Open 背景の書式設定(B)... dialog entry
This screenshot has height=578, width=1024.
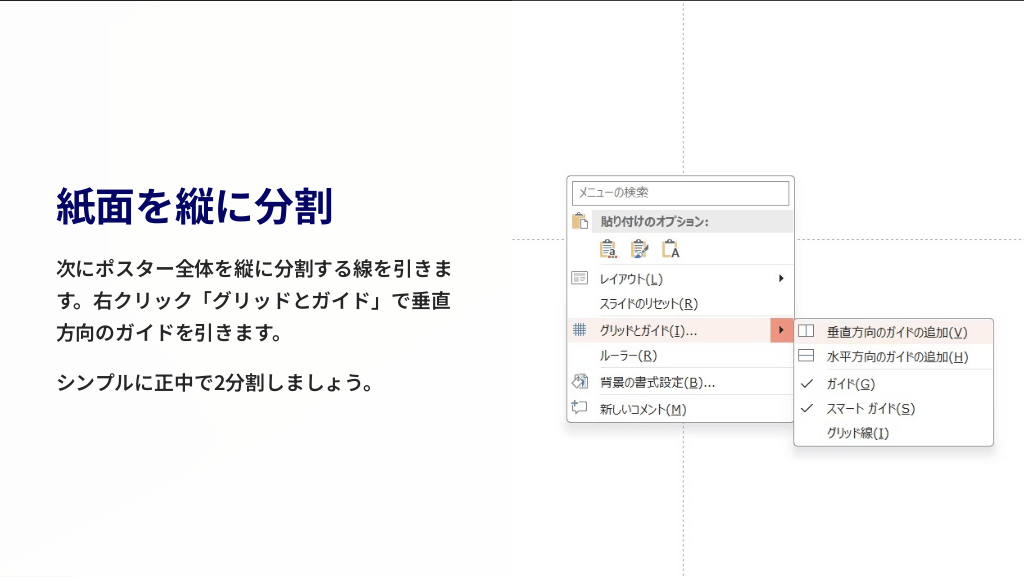(656, 382)
